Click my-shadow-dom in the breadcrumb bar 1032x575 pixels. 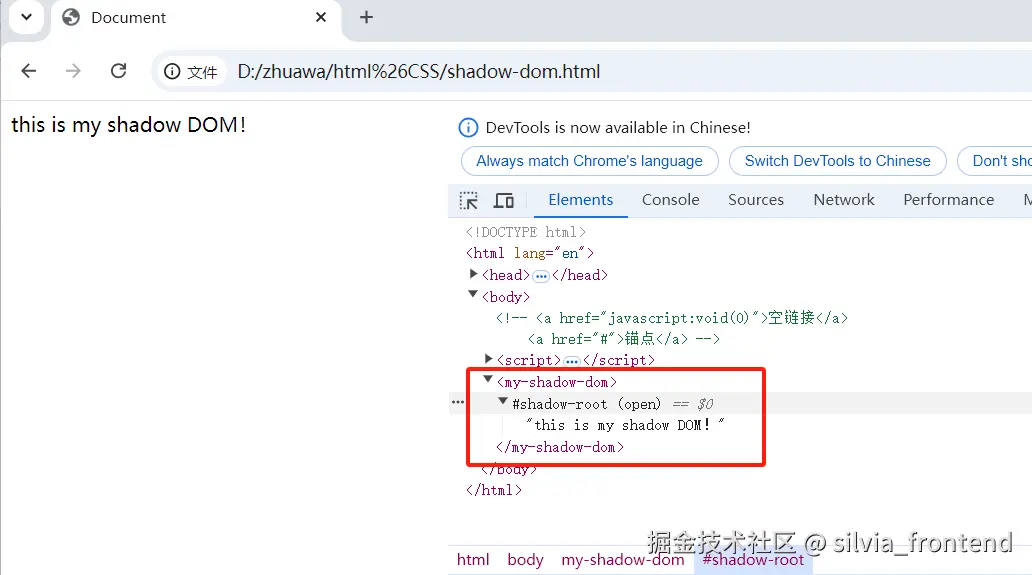click(x=623, y=560)
